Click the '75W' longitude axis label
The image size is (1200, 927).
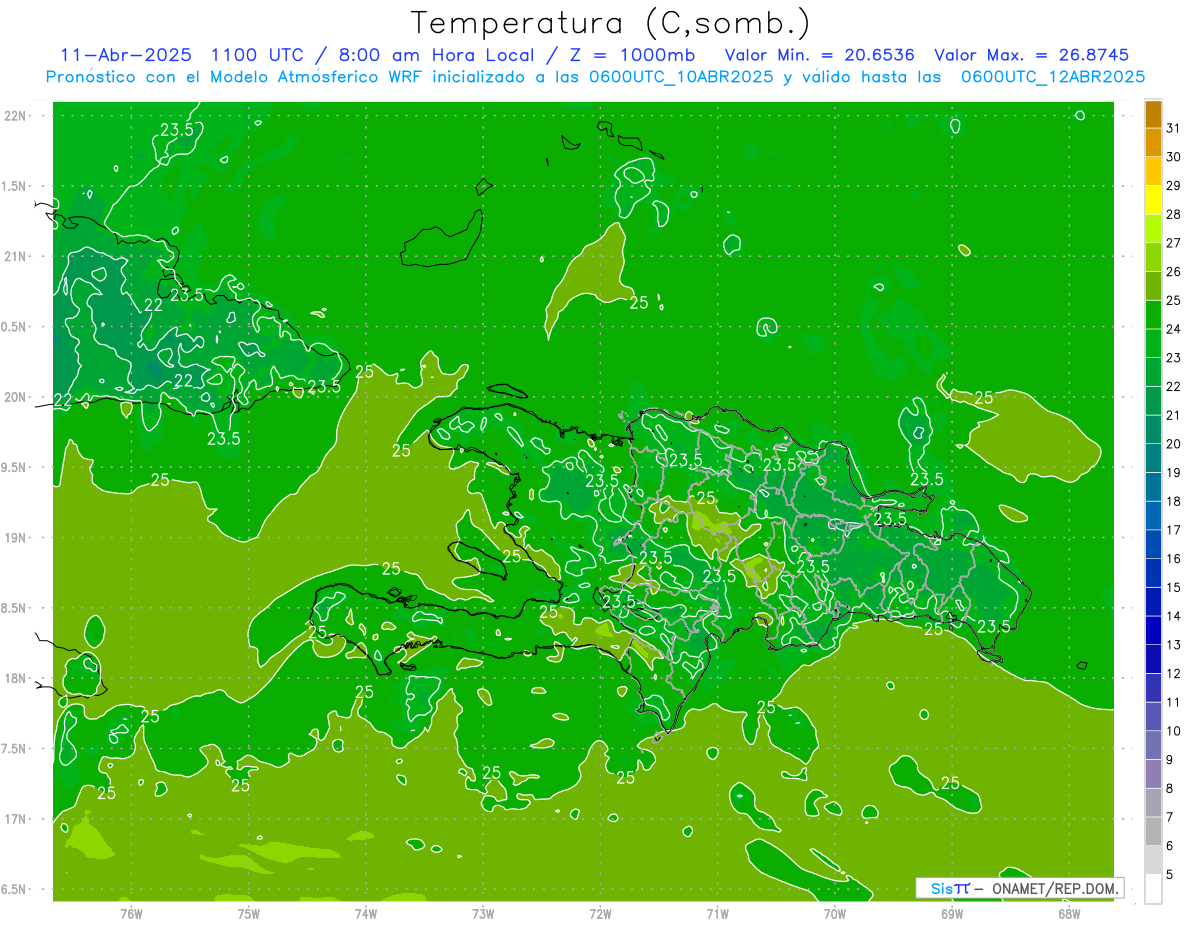249,913
